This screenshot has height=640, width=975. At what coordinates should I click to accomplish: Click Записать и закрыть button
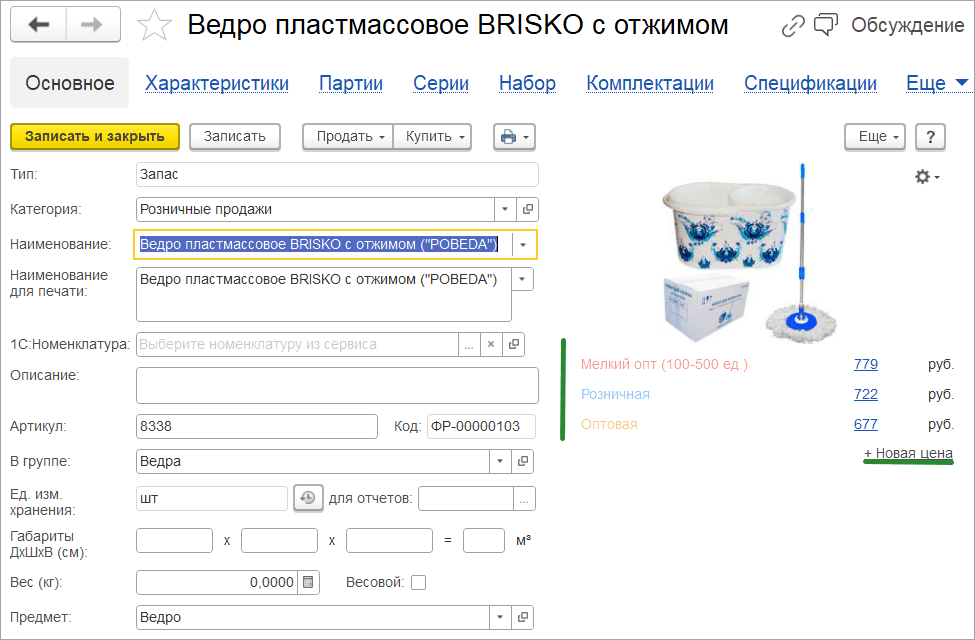(95, 137)
